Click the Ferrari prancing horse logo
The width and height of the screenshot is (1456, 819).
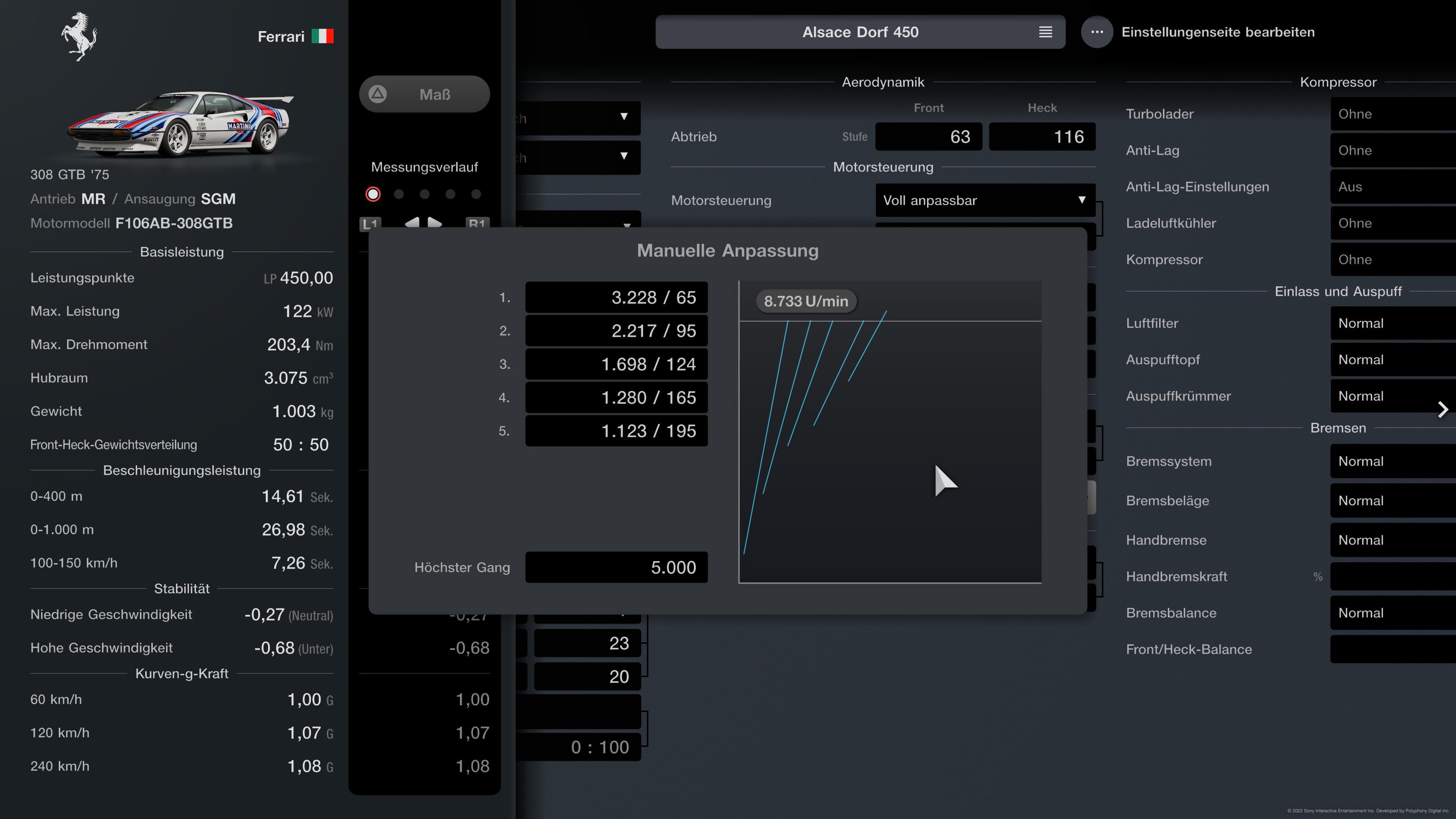tap(79, 36)
